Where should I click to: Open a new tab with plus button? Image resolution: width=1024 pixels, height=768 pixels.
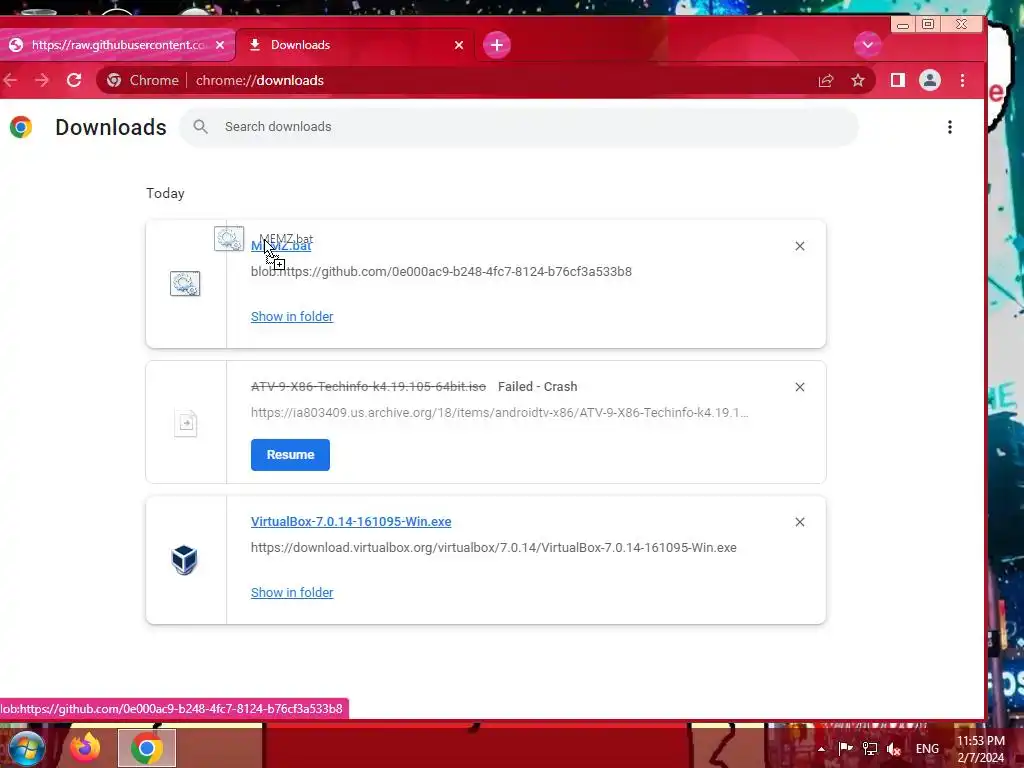coord(497,45)
